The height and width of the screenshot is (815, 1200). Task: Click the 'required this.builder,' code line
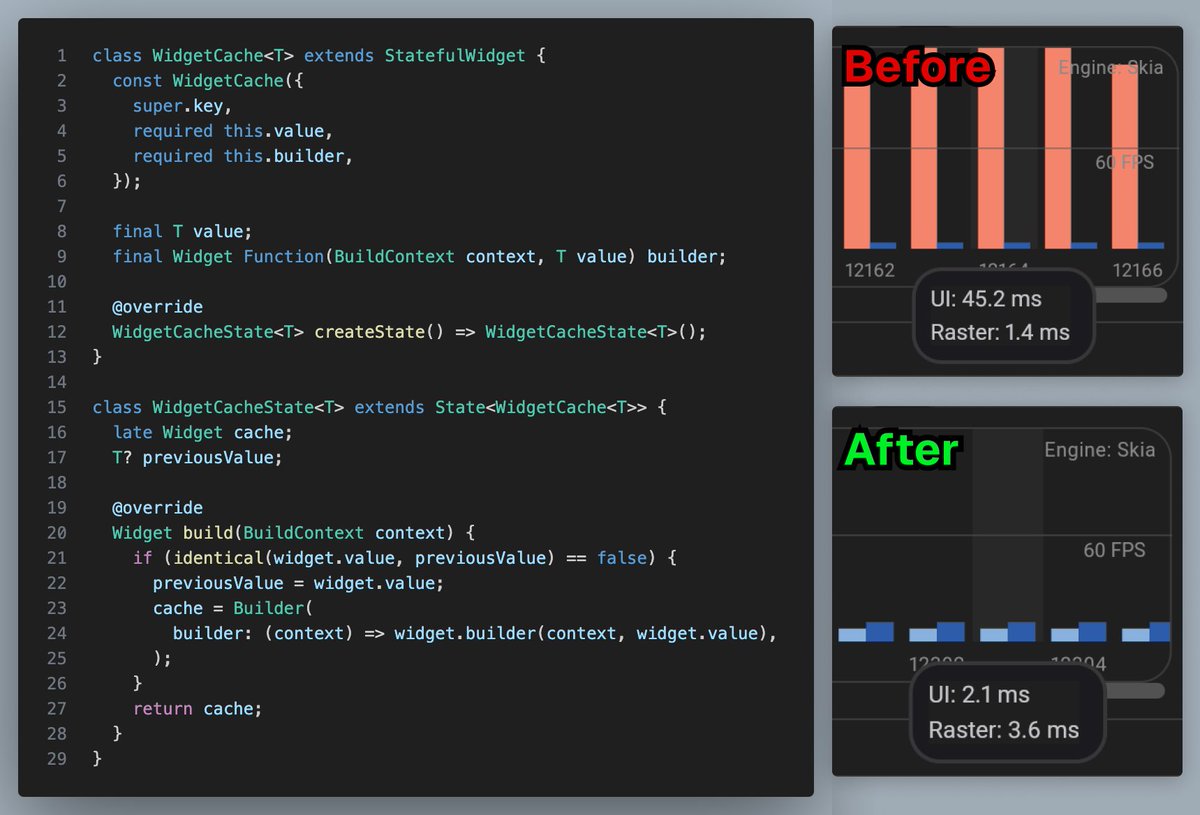pos(243,156)
